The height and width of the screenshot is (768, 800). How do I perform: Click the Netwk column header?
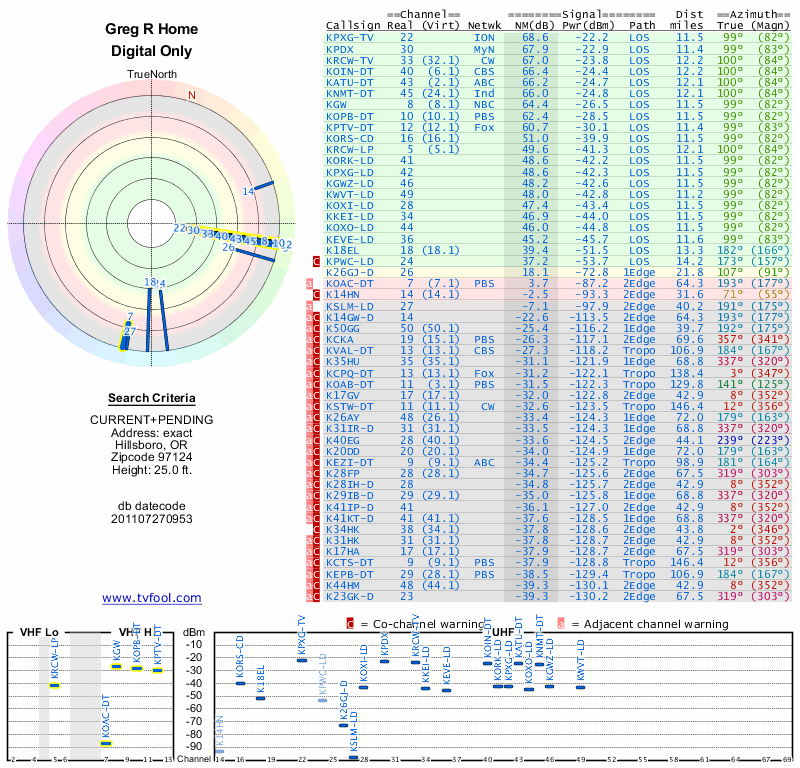pyautogui.click(x=484, y=26)
